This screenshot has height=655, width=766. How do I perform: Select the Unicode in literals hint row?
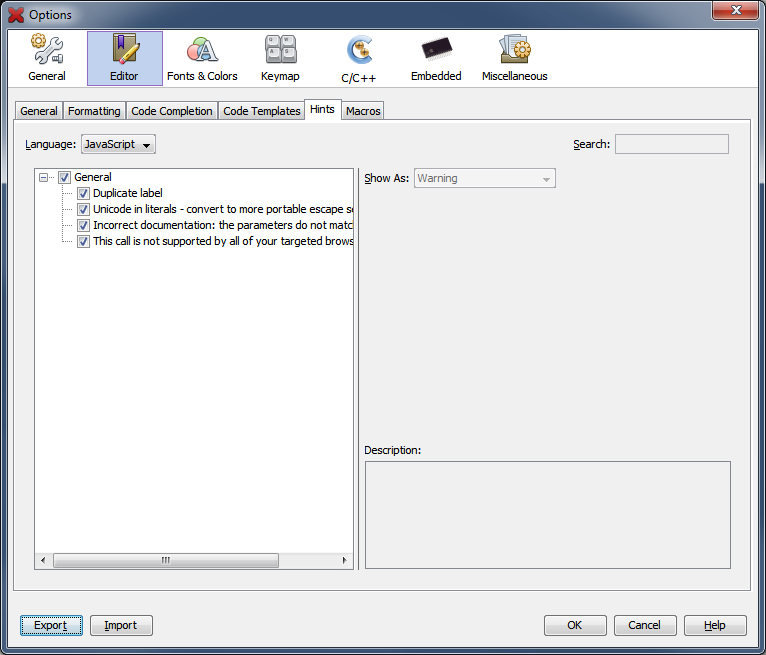(223, 210)
